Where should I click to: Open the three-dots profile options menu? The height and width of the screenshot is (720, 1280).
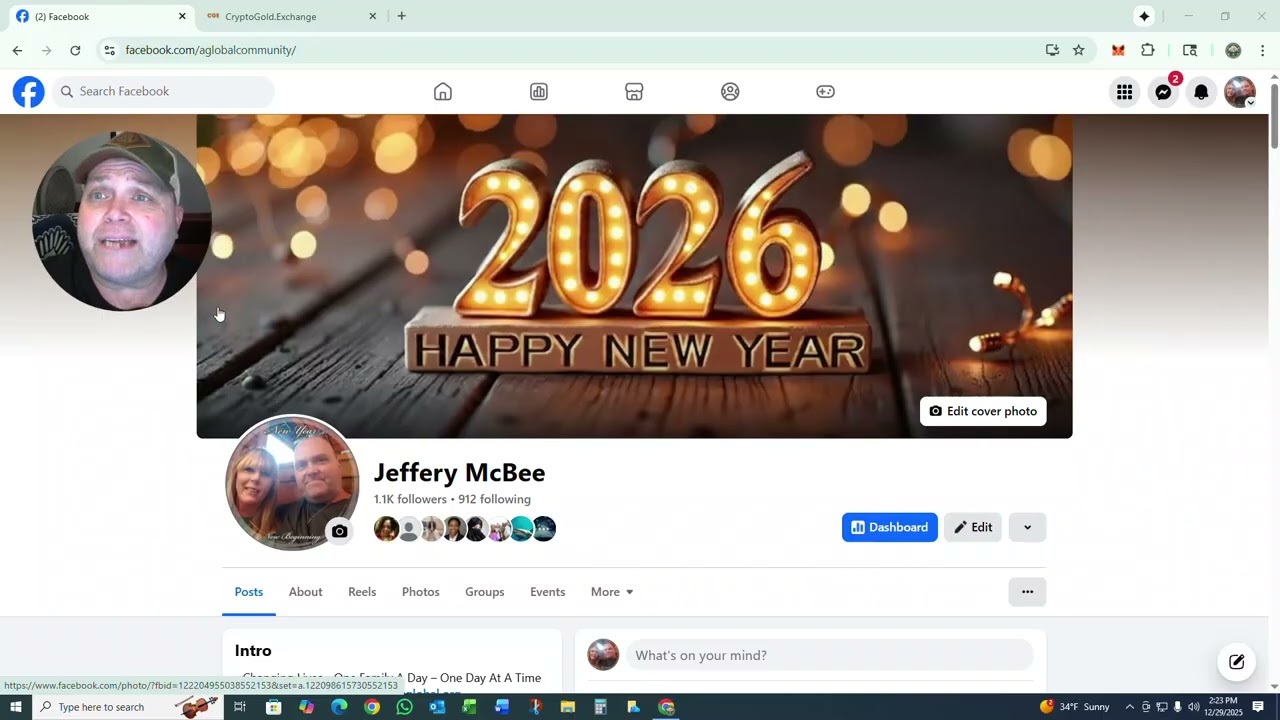coord(1027,592)
